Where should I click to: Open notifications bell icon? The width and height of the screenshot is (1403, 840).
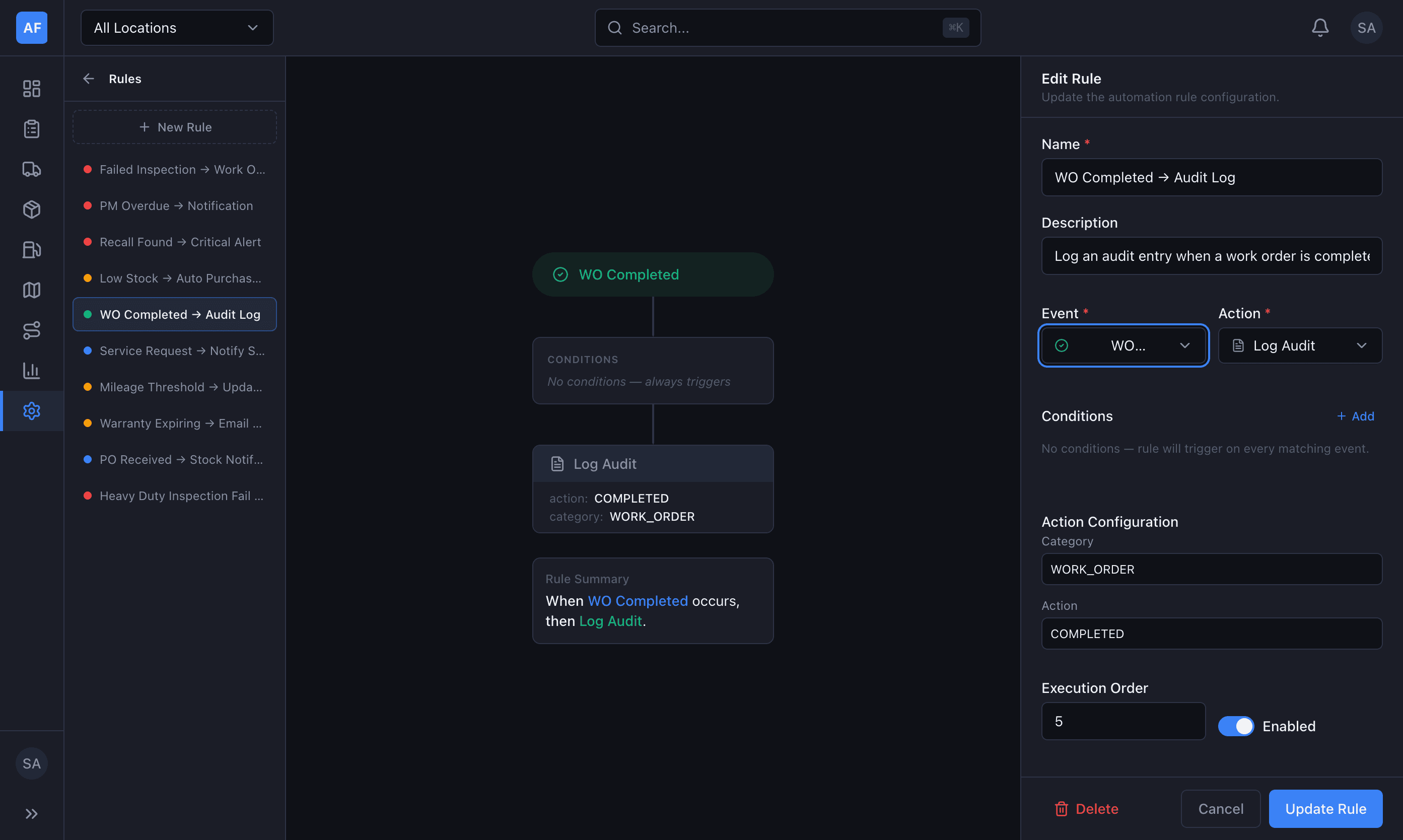click(x=1320, y=28)
